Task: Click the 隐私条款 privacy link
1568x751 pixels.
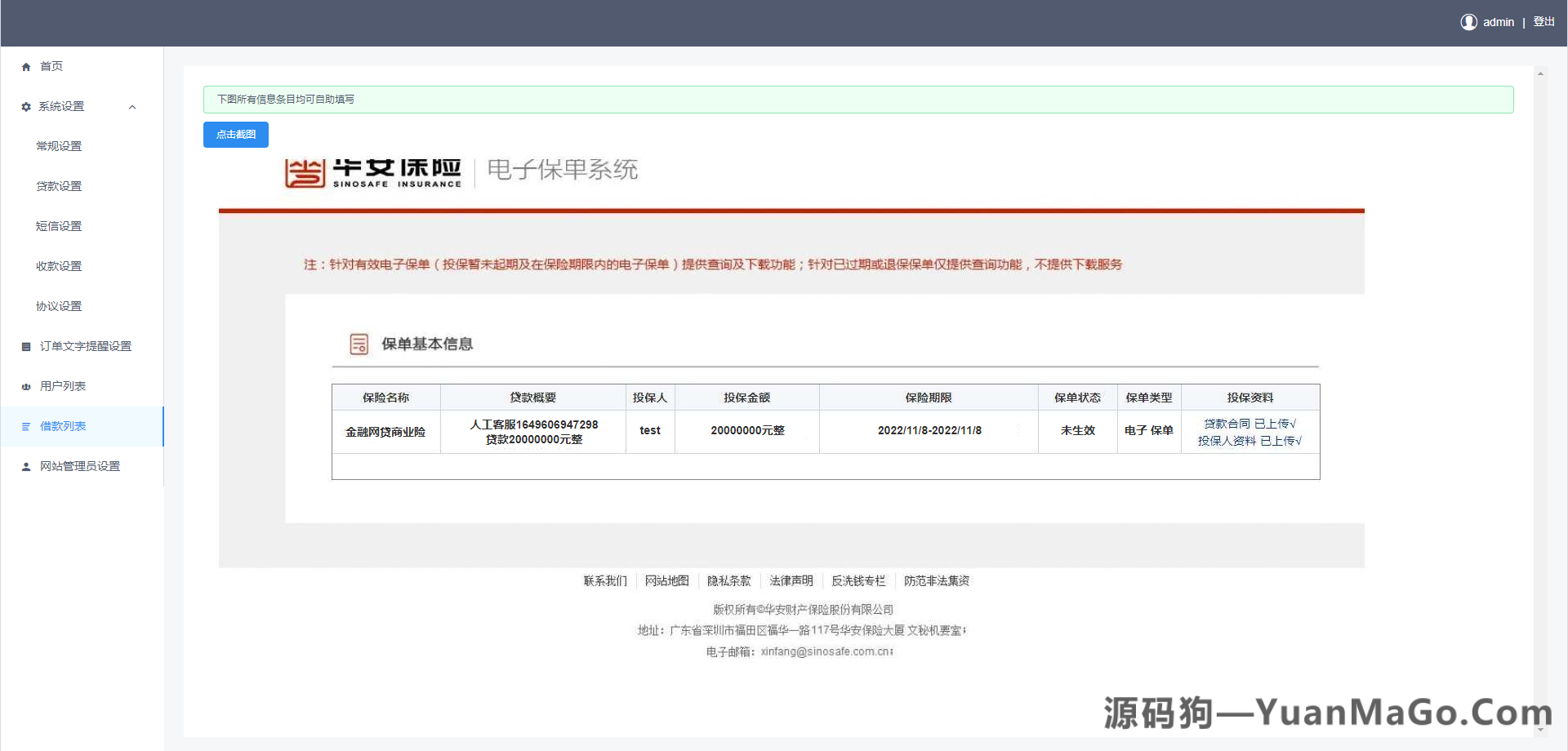Action: point(728,580)
